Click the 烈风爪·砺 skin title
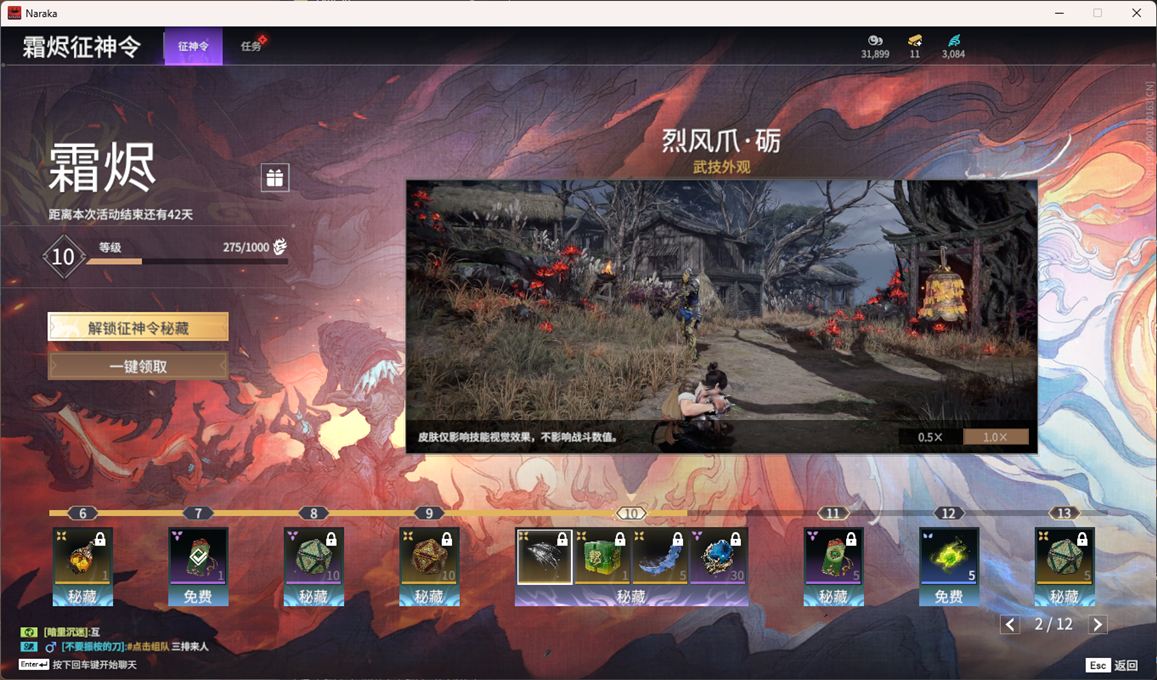This screenshot has height=680, width=1157. pos(721,141)
